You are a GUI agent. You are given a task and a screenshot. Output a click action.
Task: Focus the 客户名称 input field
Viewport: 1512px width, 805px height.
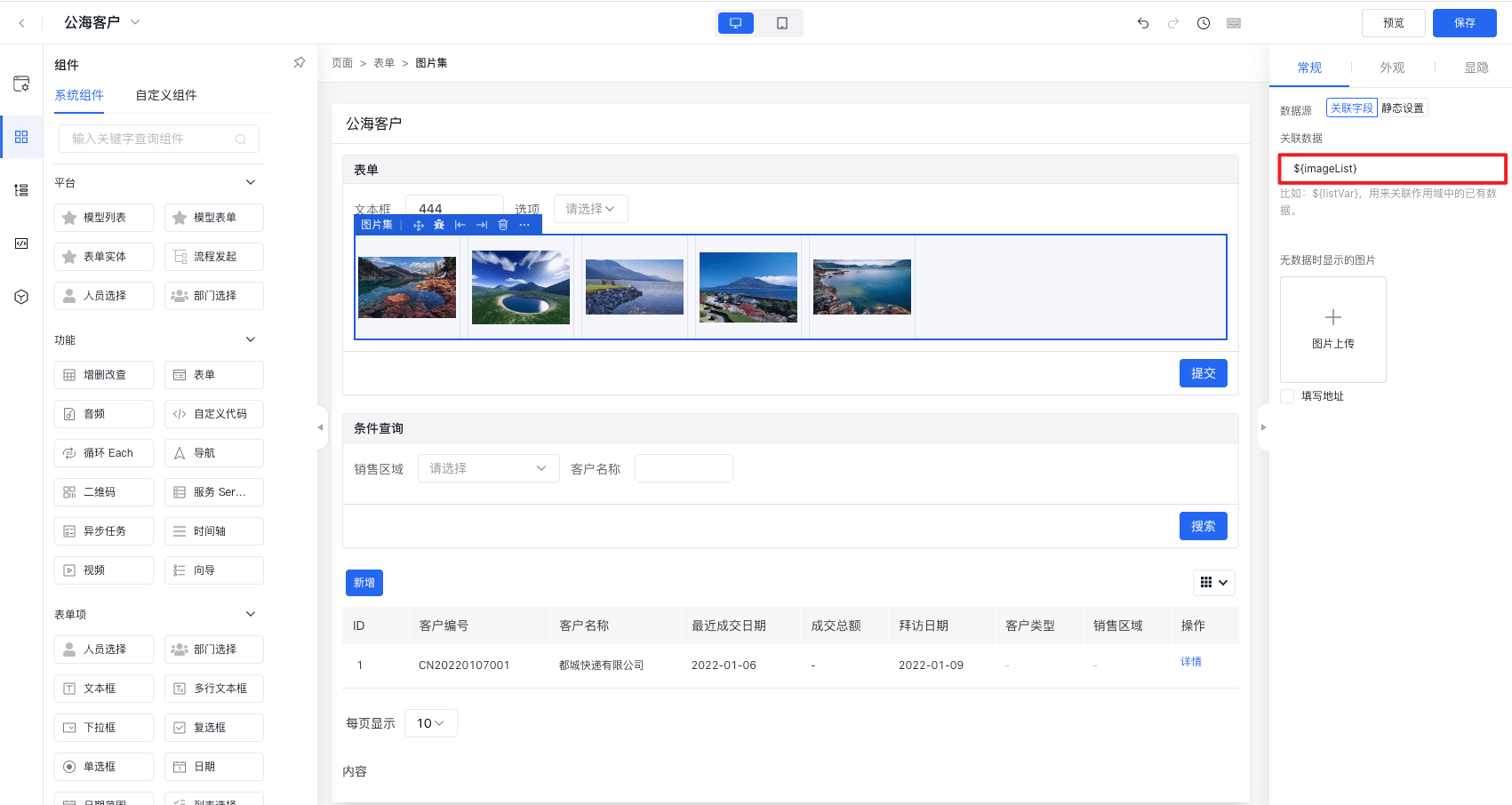pyautogui.click(x=684, y=468)
